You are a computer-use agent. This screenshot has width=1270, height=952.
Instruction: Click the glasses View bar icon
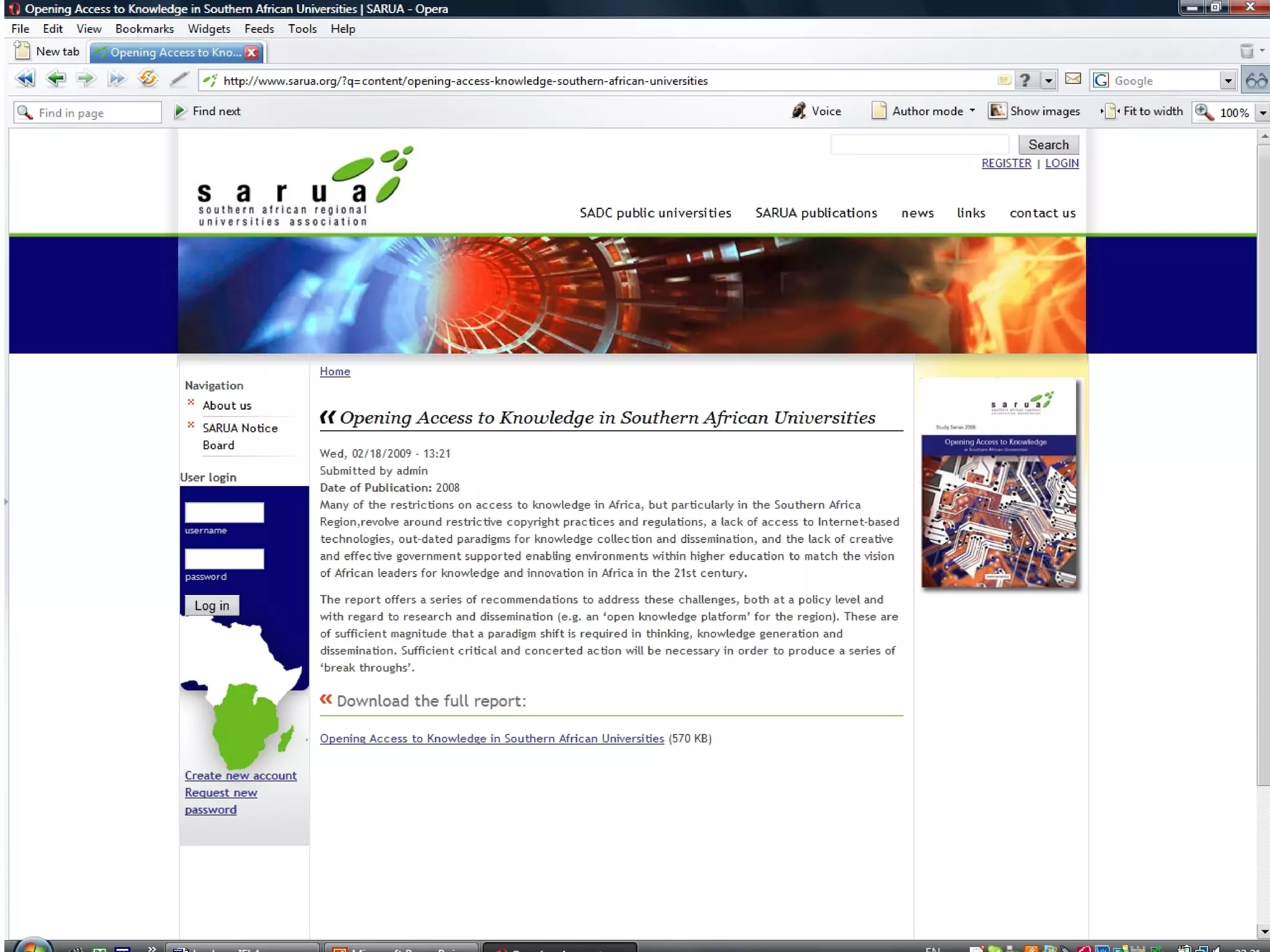[1256, 81]
